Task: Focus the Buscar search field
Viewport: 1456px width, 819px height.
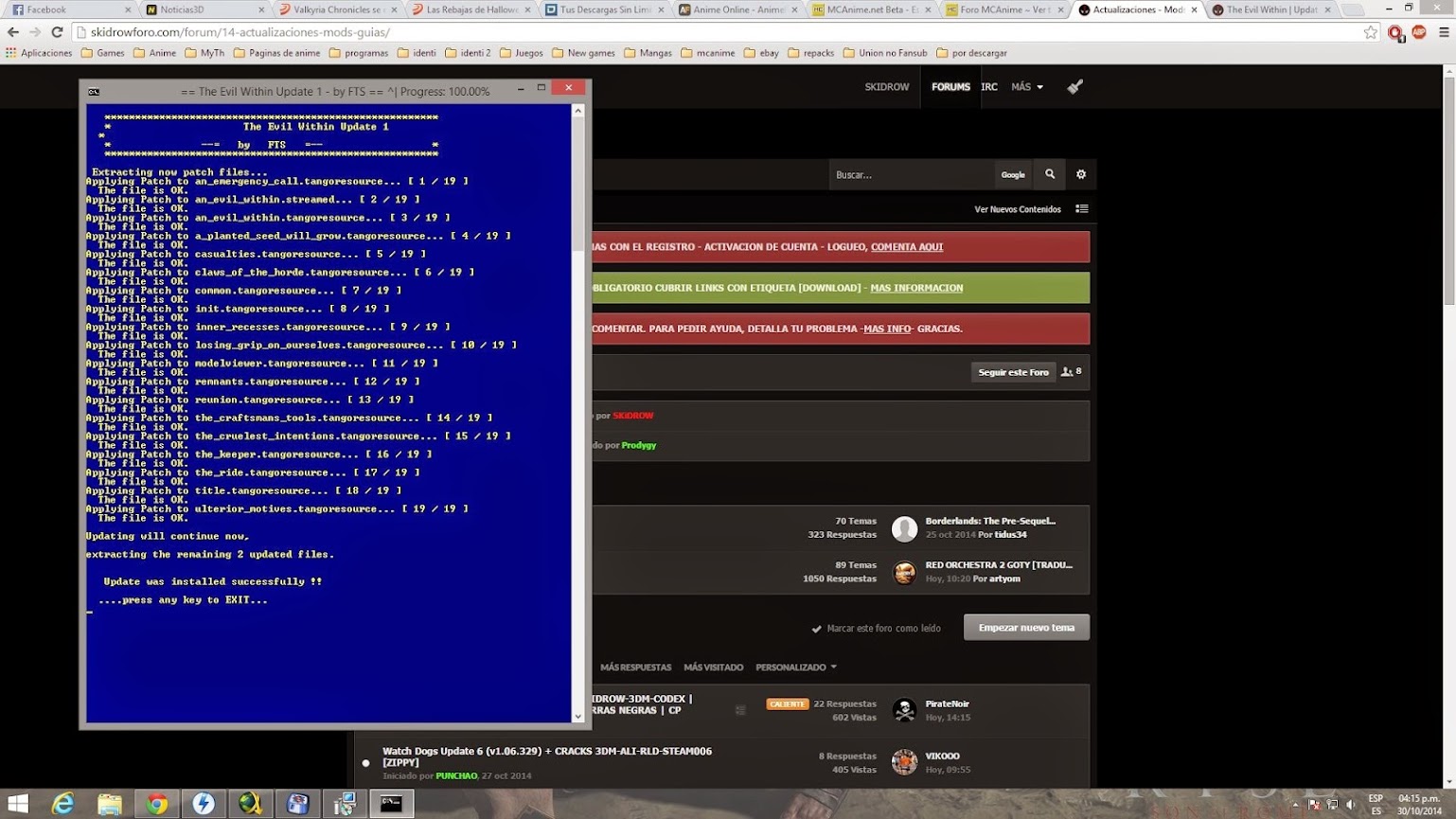Action: tap(911, 174)
